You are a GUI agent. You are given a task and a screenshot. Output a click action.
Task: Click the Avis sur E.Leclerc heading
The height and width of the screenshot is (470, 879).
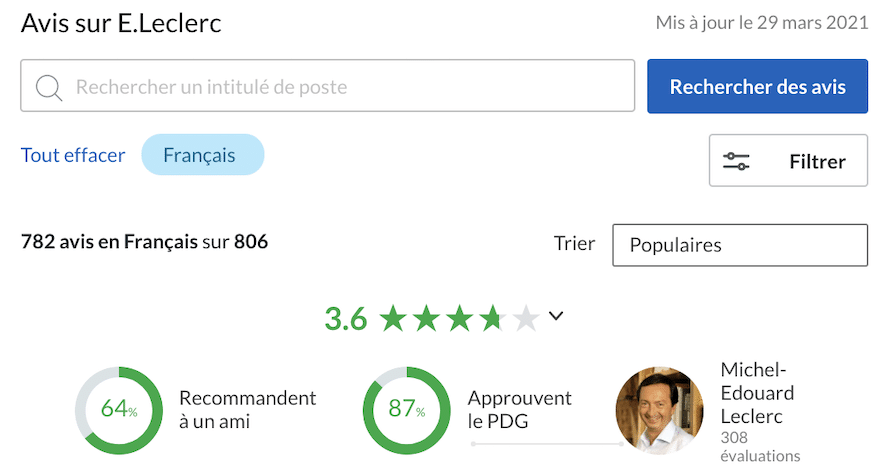pos(121,23)
